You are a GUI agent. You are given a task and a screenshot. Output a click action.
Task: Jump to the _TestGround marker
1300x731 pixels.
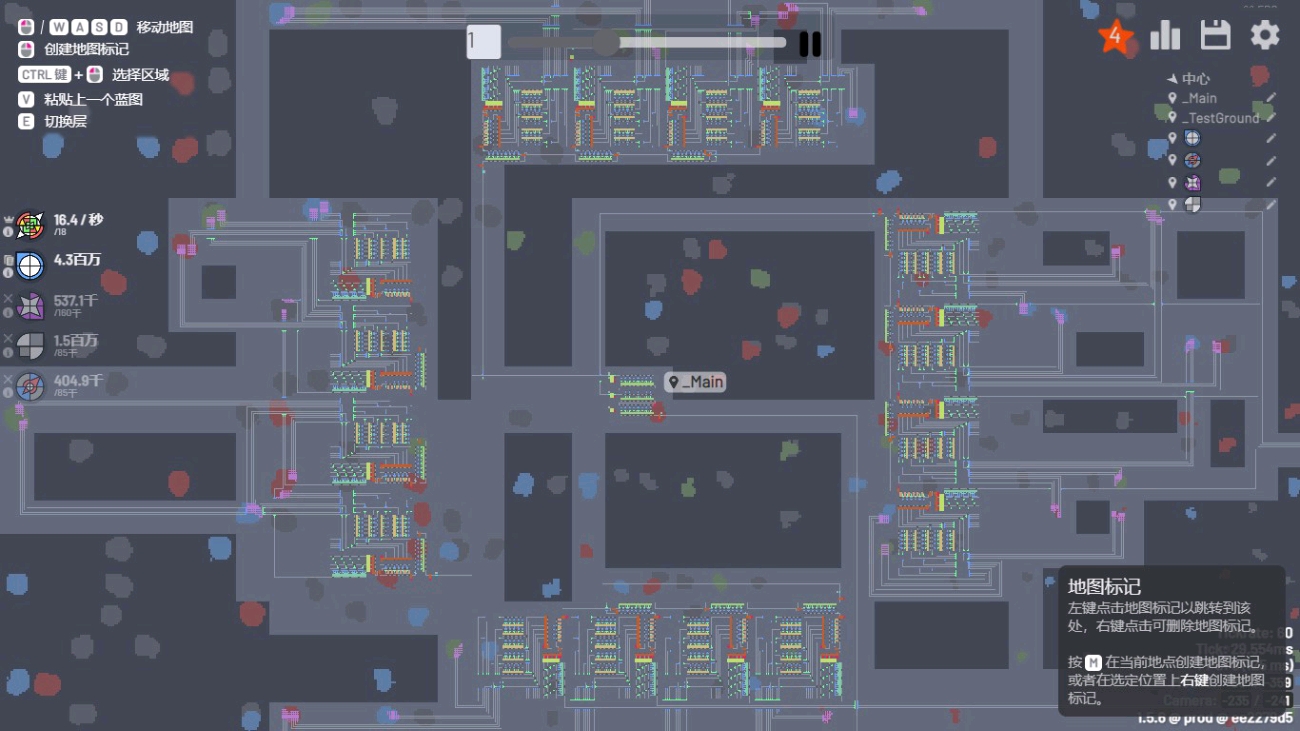coord(1219,118)
